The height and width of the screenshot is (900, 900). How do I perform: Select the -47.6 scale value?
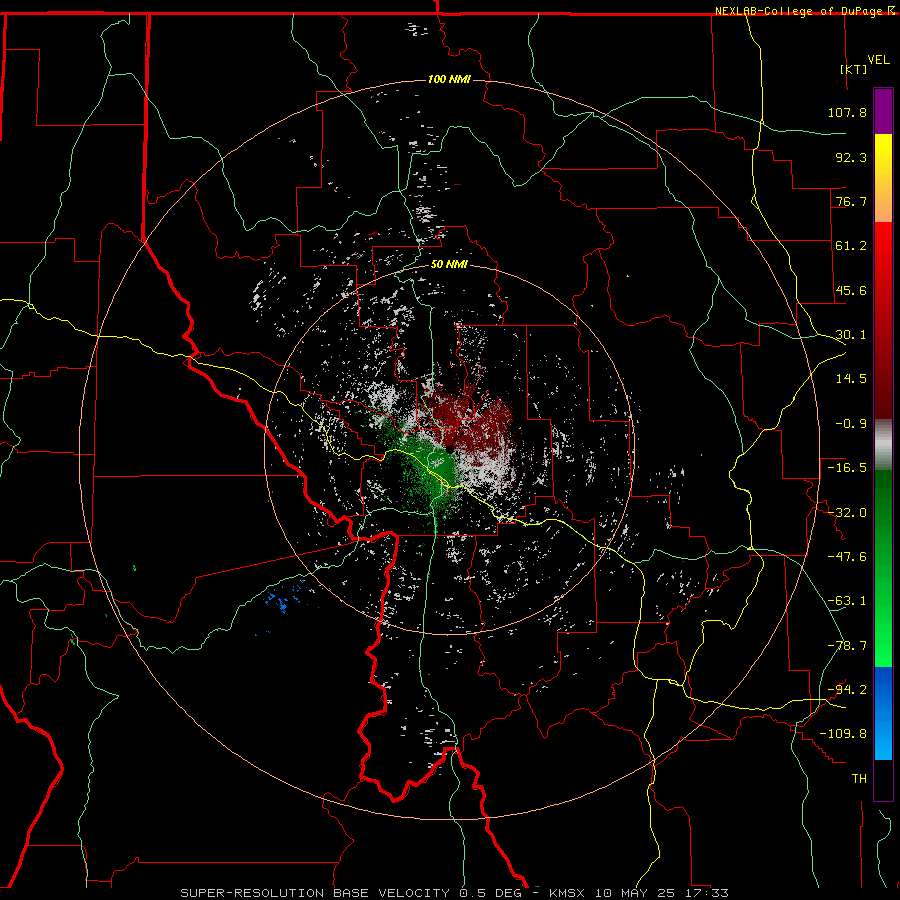[847, 557]
